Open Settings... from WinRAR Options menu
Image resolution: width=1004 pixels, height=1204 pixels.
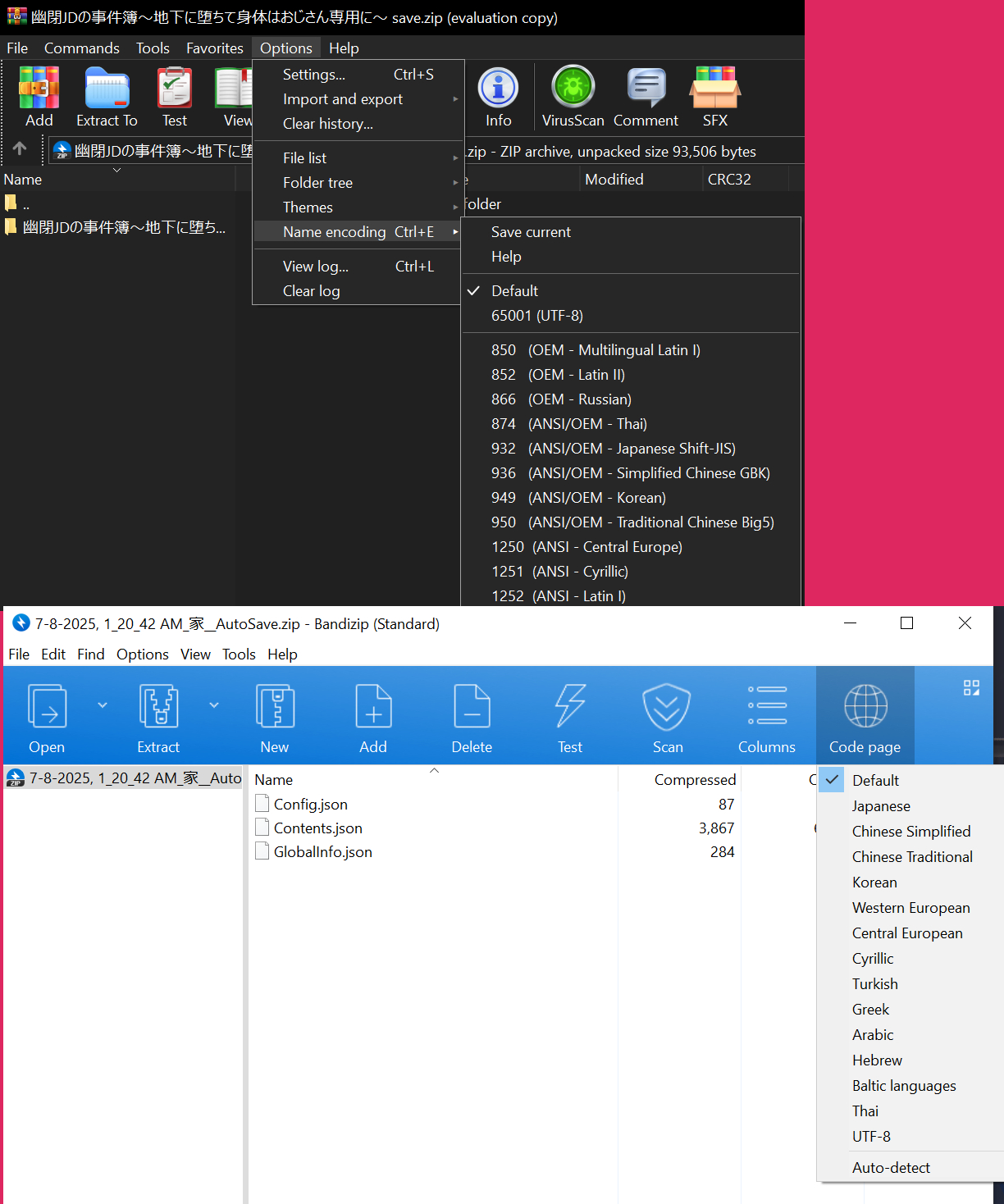click(358, 75)
